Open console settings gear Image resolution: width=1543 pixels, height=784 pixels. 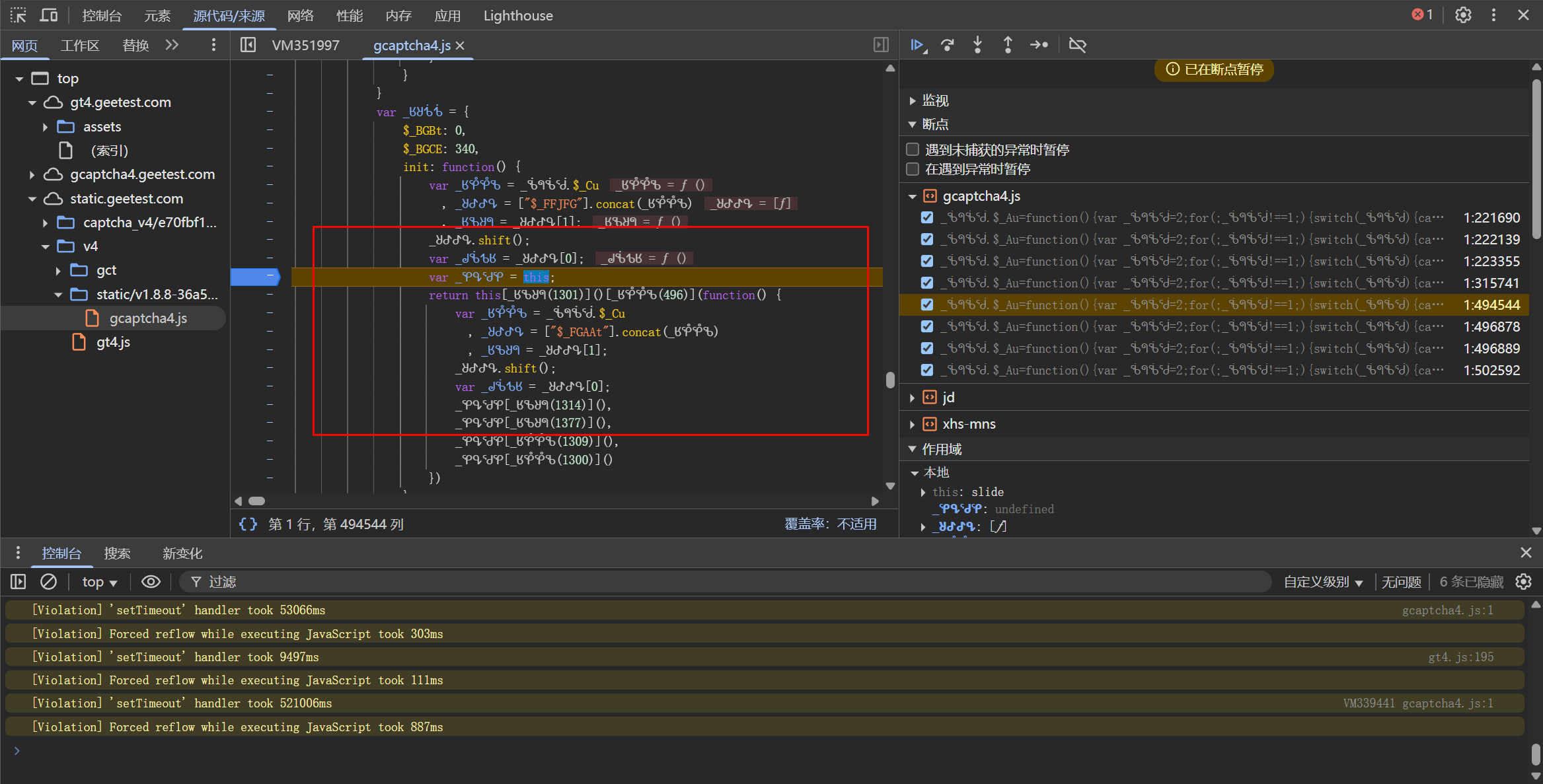point(1523,581)
